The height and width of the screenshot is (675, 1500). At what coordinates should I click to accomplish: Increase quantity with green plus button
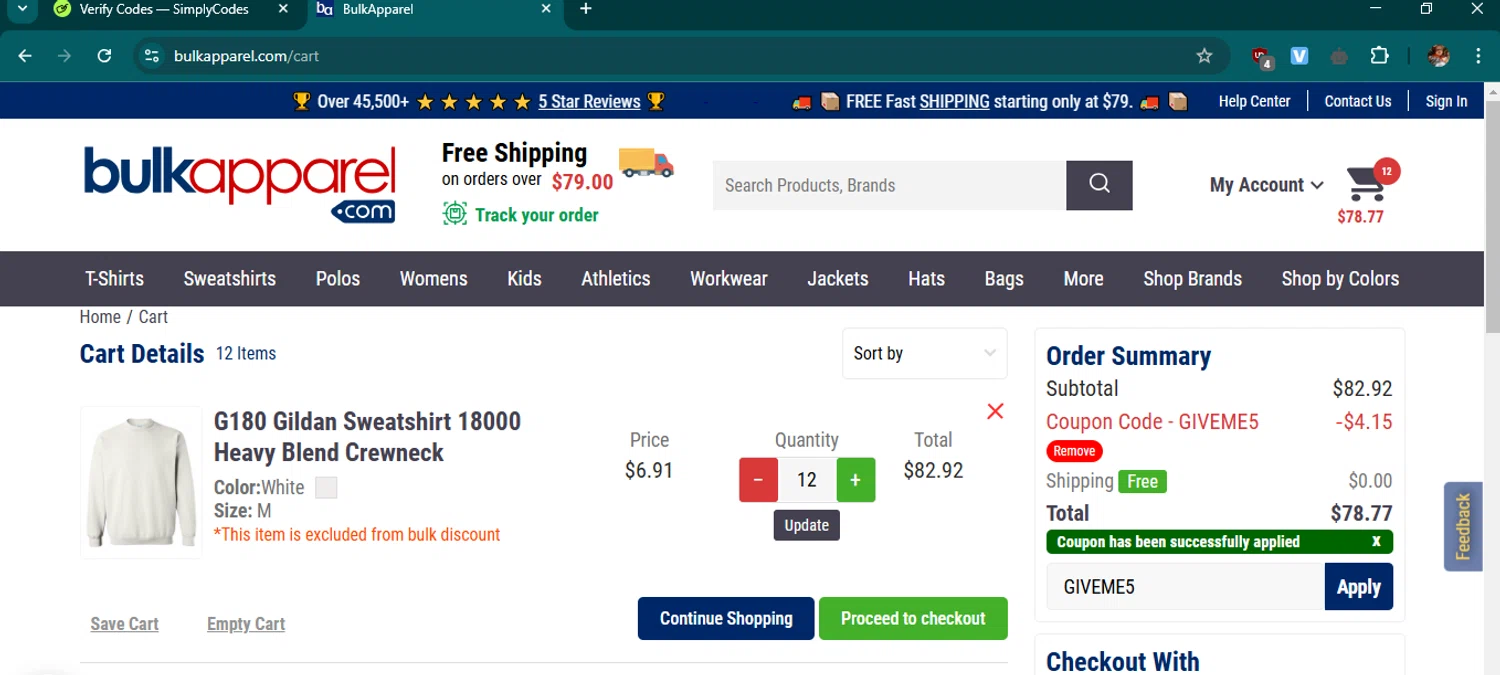(x=855, y=480)
